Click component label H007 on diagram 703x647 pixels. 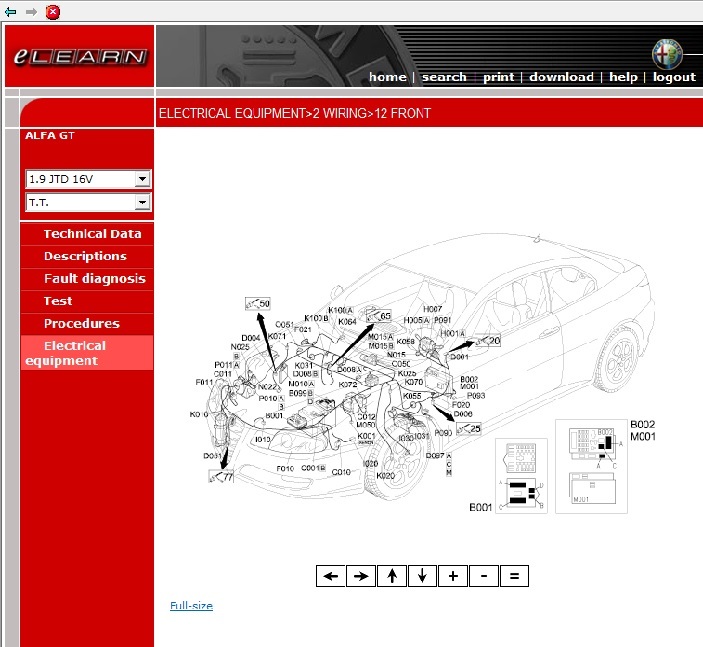[x=433, y=309]
